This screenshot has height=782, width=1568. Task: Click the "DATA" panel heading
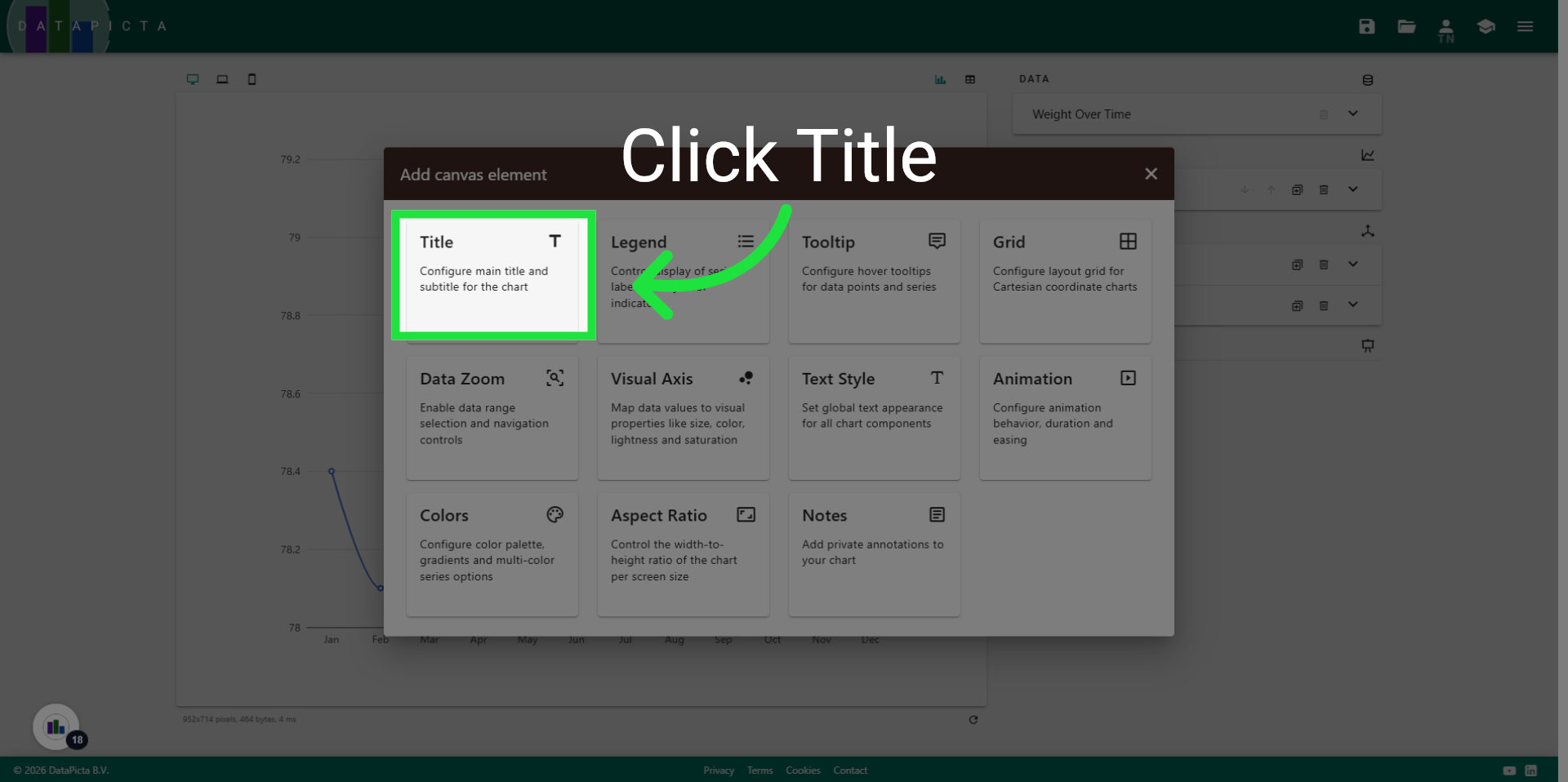[1034, 79]
